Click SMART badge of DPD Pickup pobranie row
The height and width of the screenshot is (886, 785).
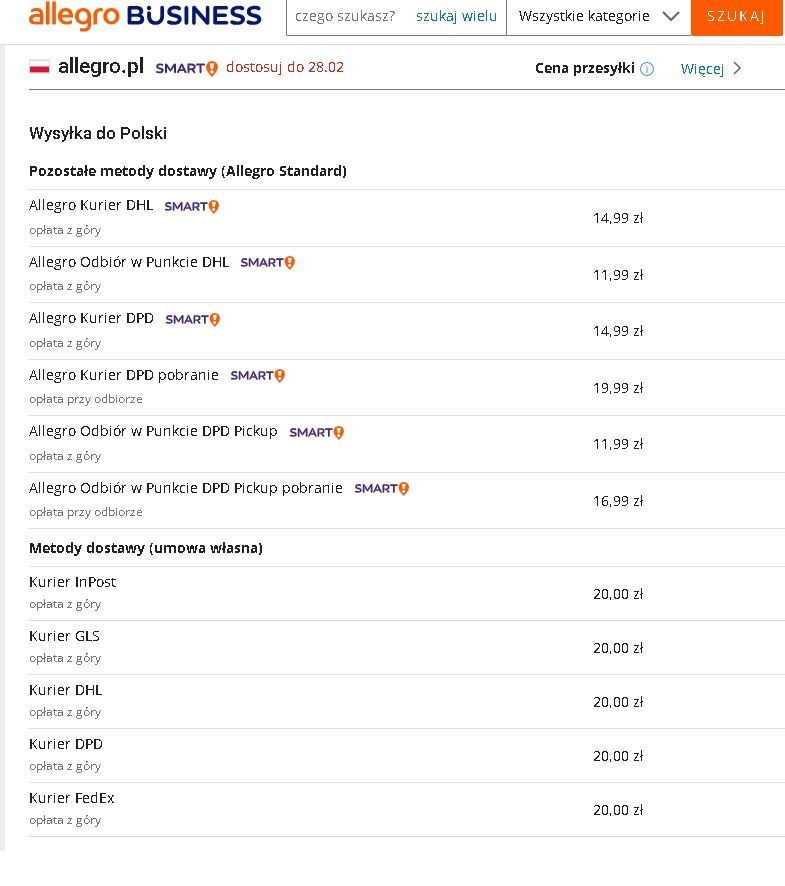pos(381,488)
